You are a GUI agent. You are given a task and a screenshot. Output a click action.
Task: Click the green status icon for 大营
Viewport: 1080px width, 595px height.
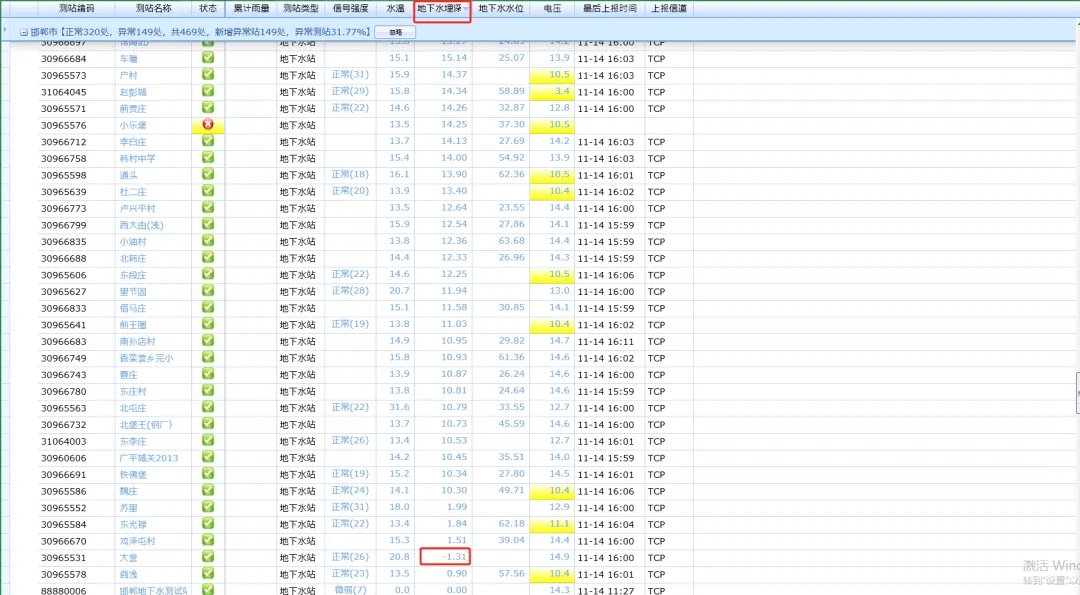(x=208, y=557)
